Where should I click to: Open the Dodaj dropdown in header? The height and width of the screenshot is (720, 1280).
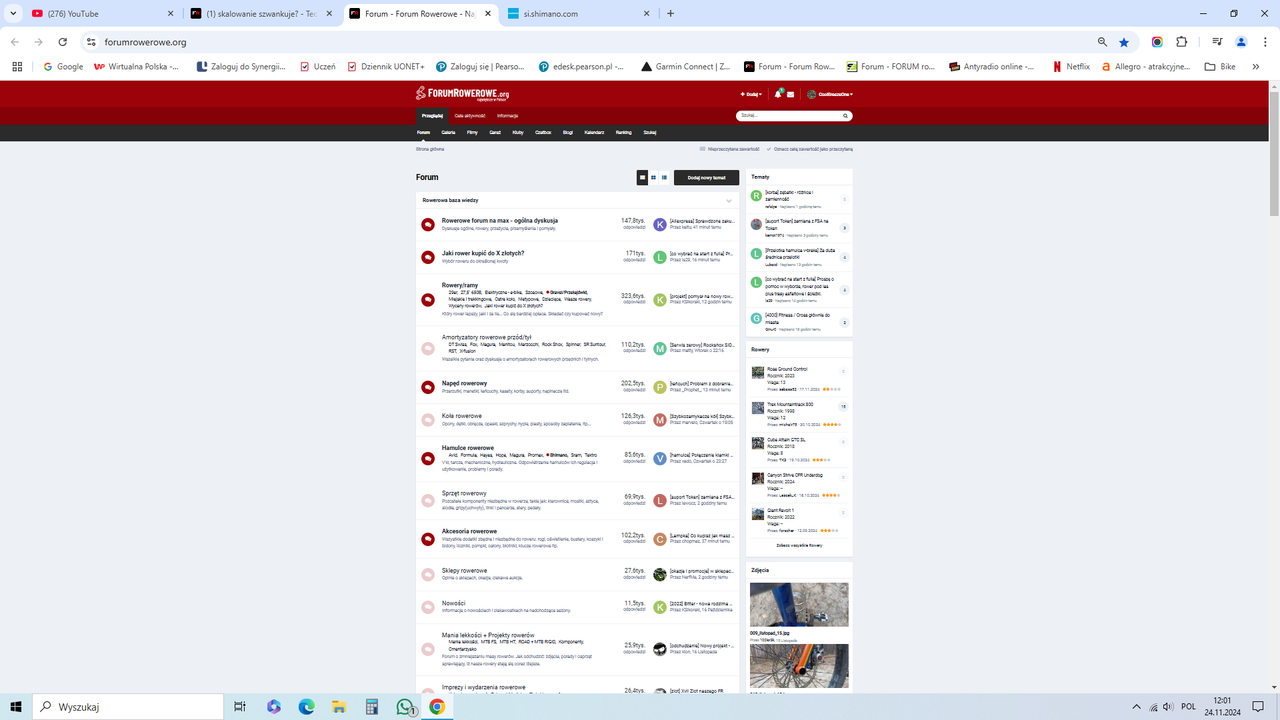click(751, 94)
